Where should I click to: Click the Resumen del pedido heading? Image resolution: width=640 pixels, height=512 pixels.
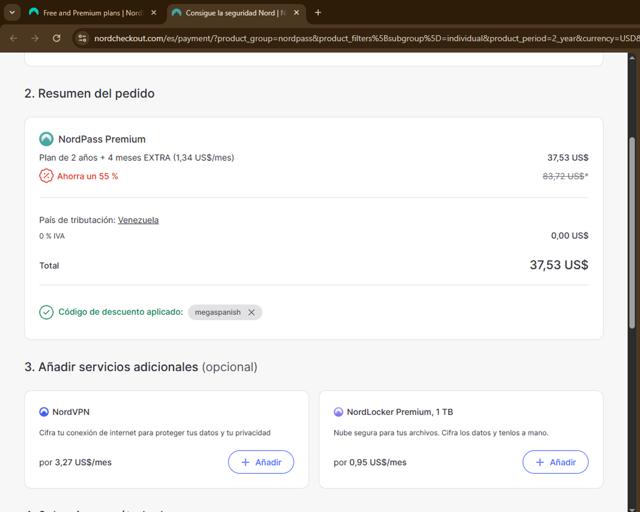[89, 93]
